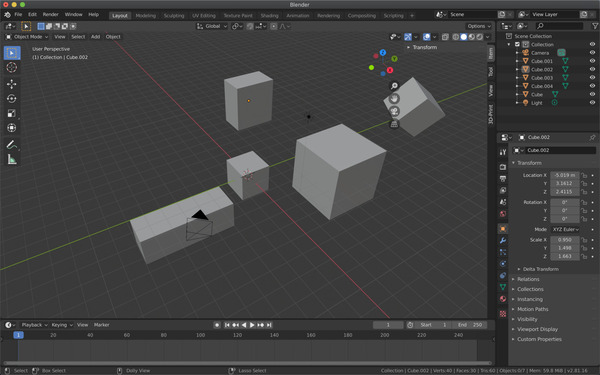Jump to the timeline end button
The width and height of the screenshot is (600, 375).
[269, 325]
